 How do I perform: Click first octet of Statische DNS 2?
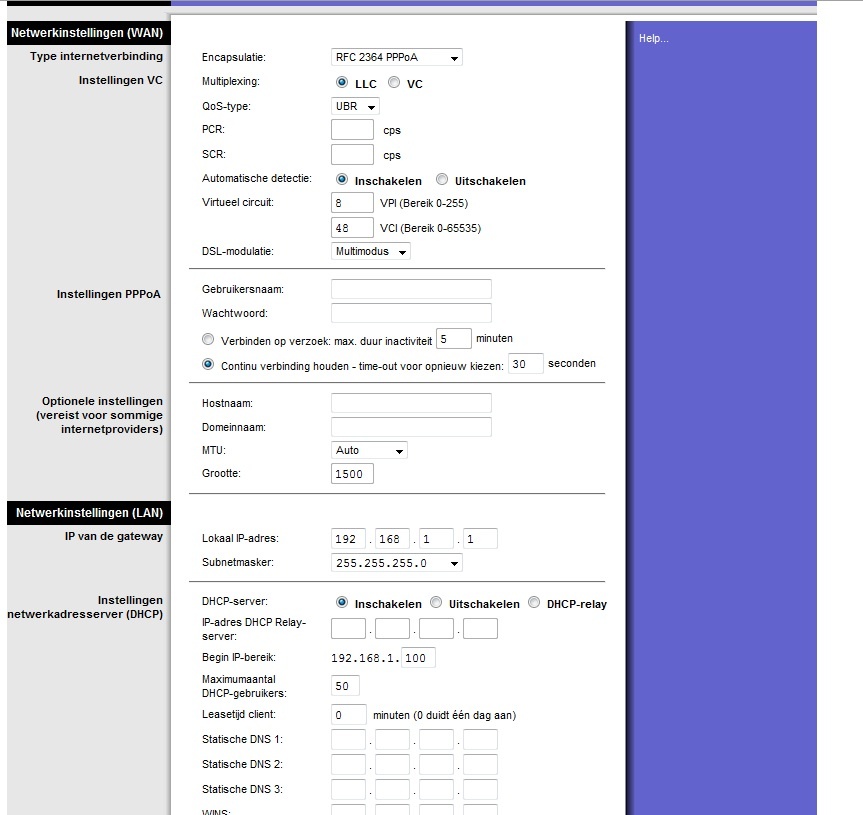tap(348, 764)
